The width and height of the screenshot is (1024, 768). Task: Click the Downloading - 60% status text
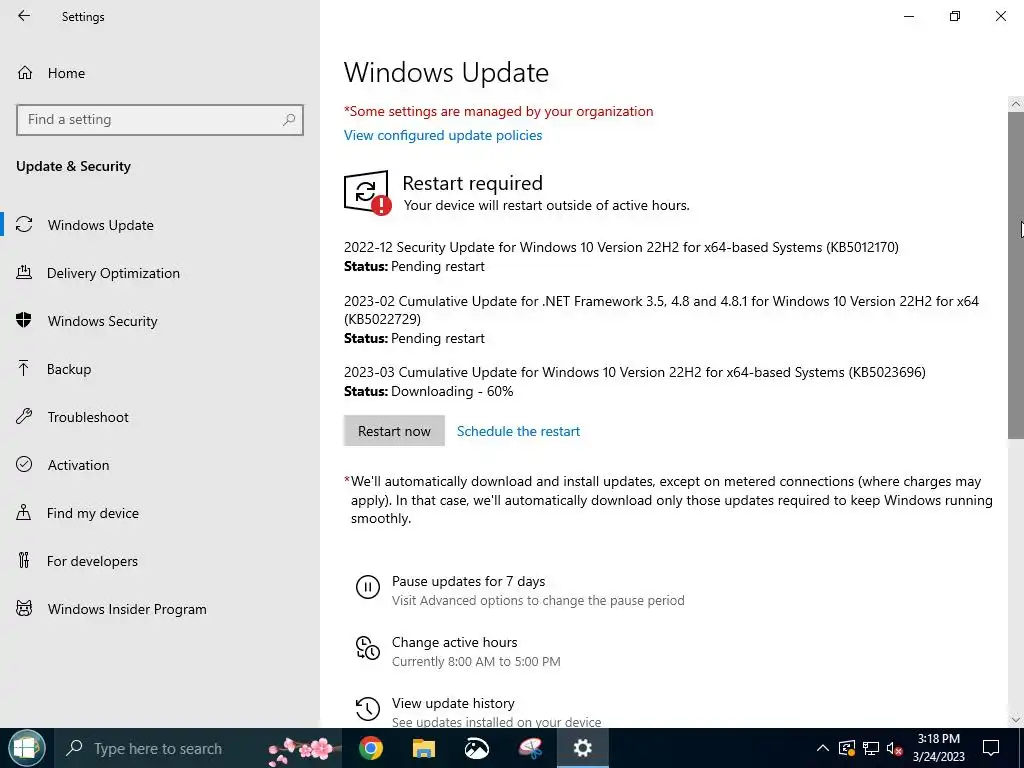pos(452,391)
